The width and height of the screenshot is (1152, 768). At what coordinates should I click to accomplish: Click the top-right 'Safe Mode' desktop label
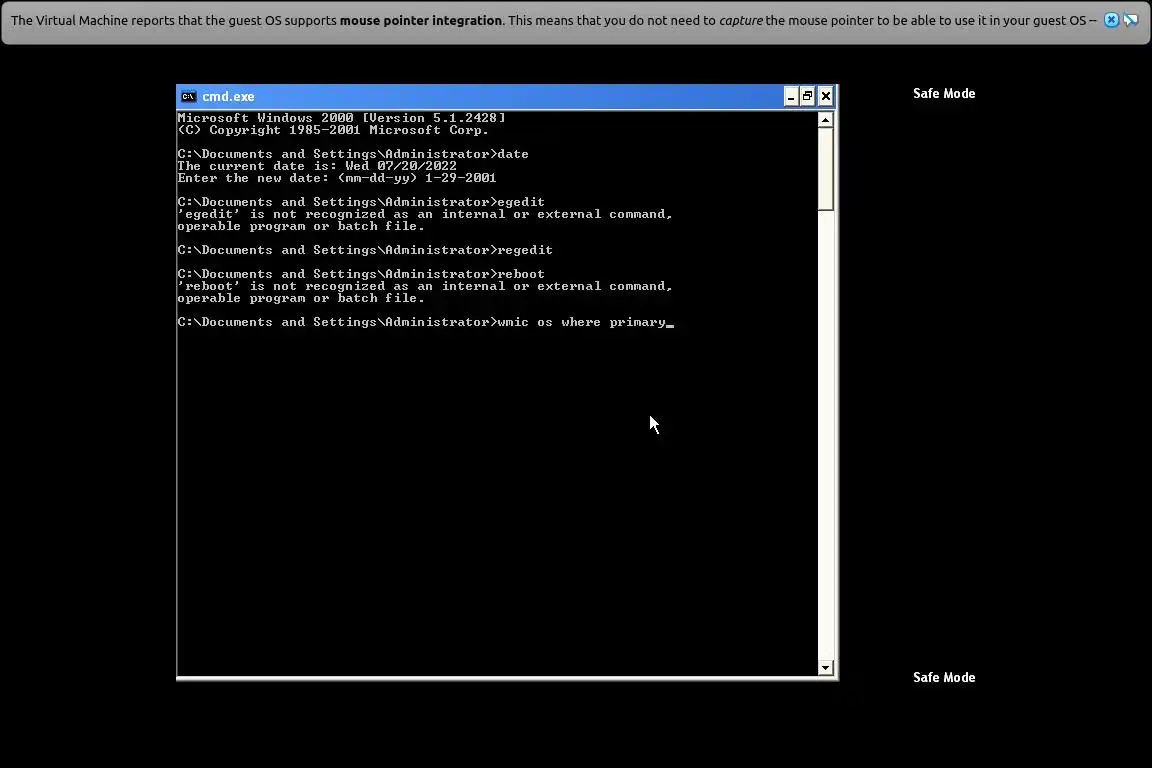(x=944, y=93)
